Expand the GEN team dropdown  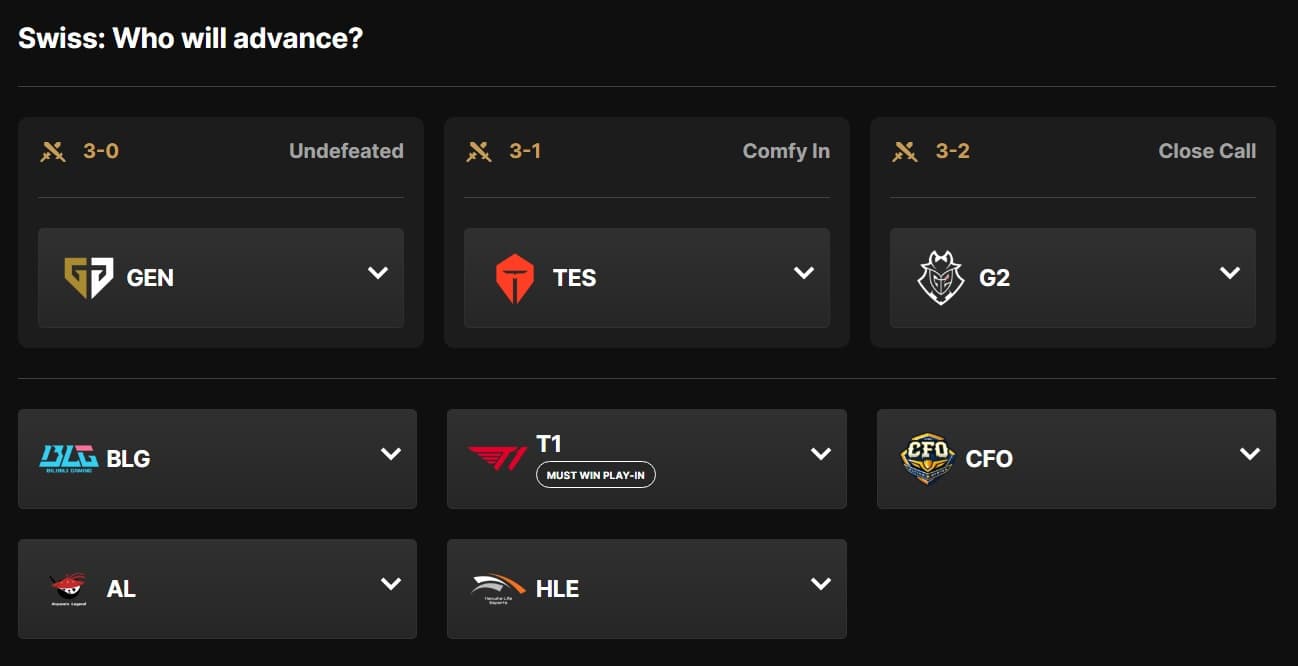[377, 272]
